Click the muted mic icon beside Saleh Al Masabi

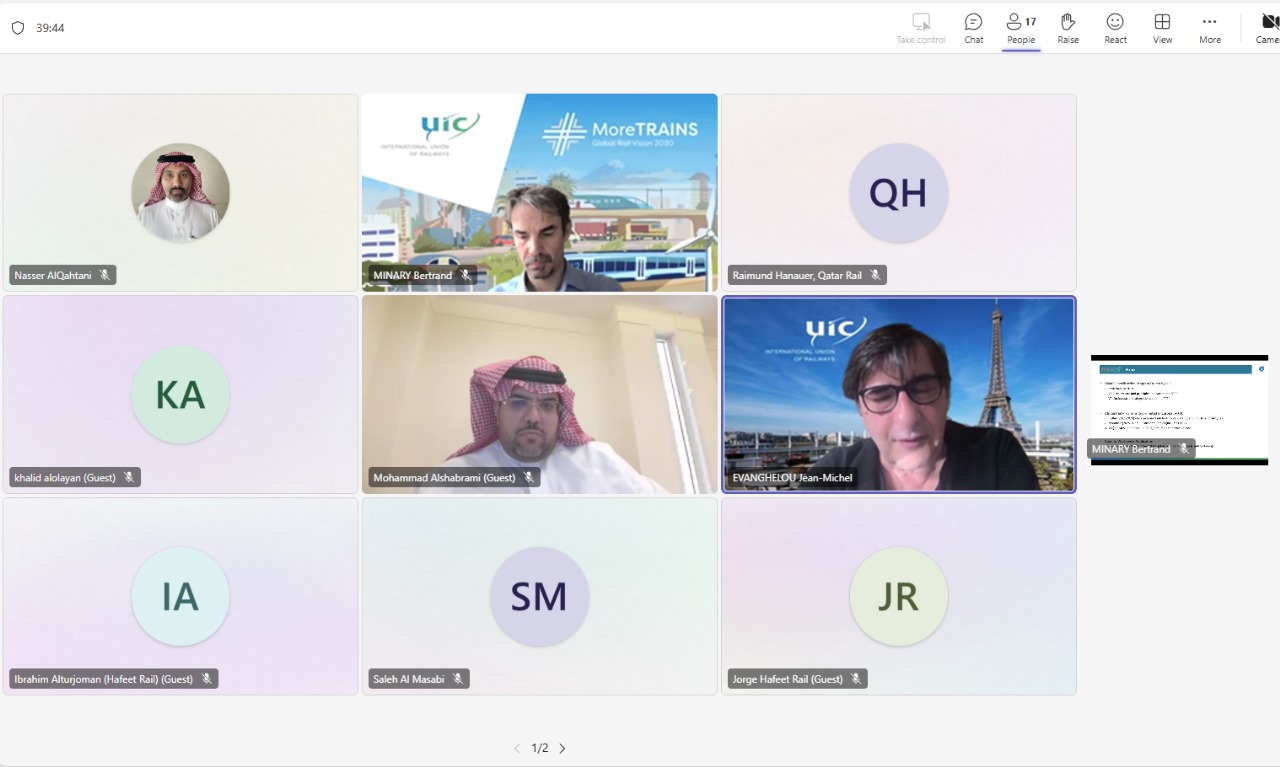click(x=458, y=679)
